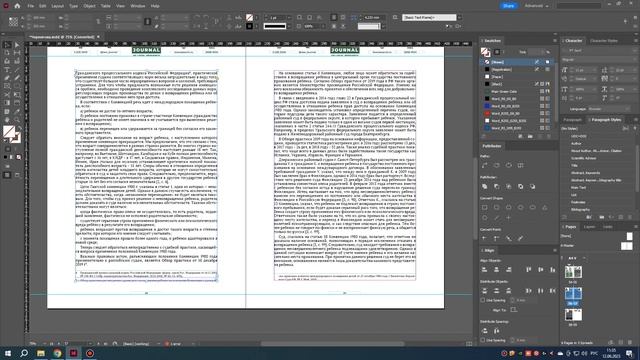Open the Swatches panel menu

click(x=555, y=41)
